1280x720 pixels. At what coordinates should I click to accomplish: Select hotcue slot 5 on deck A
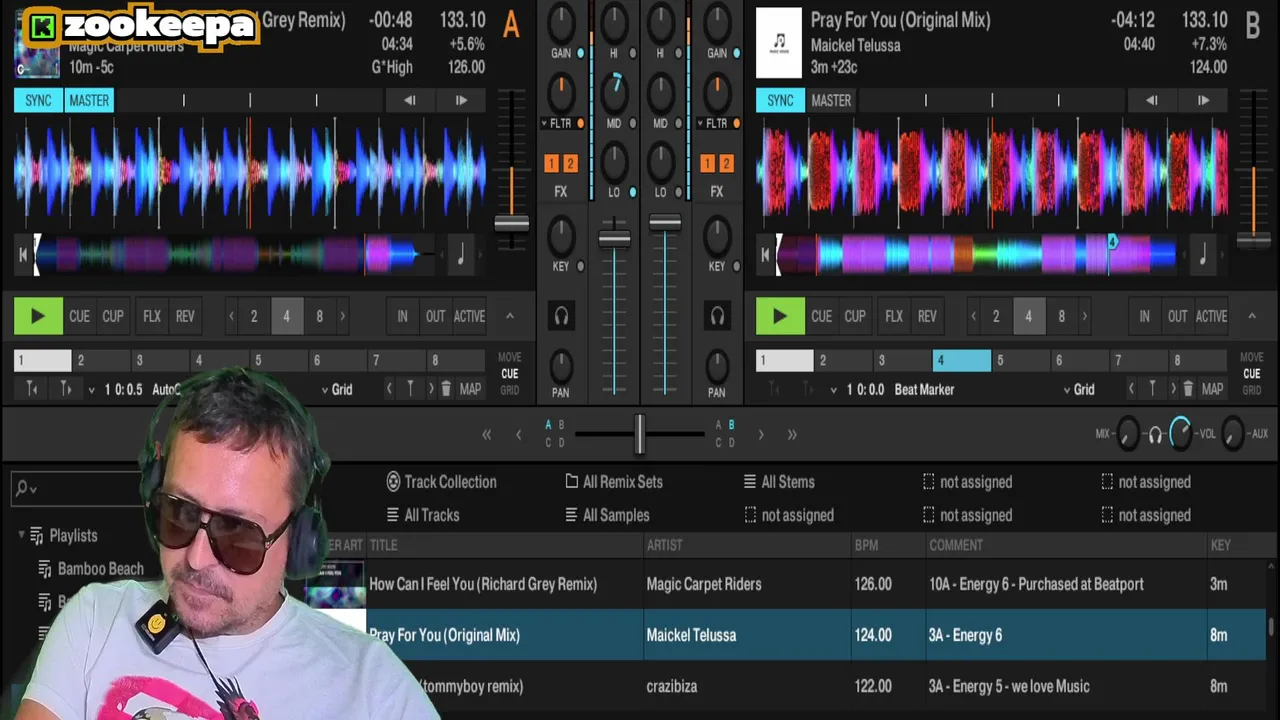[278, 360]
